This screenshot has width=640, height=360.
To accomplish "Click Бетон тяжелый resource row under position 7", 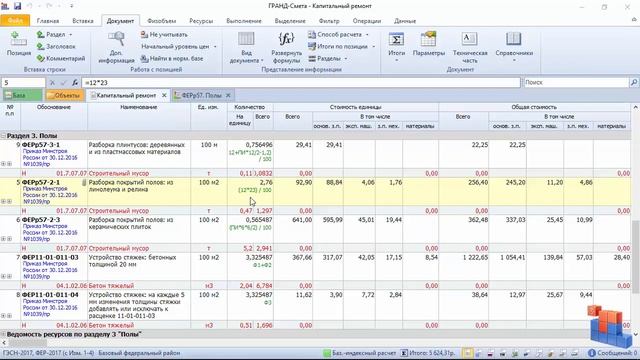I will (316, 286).
